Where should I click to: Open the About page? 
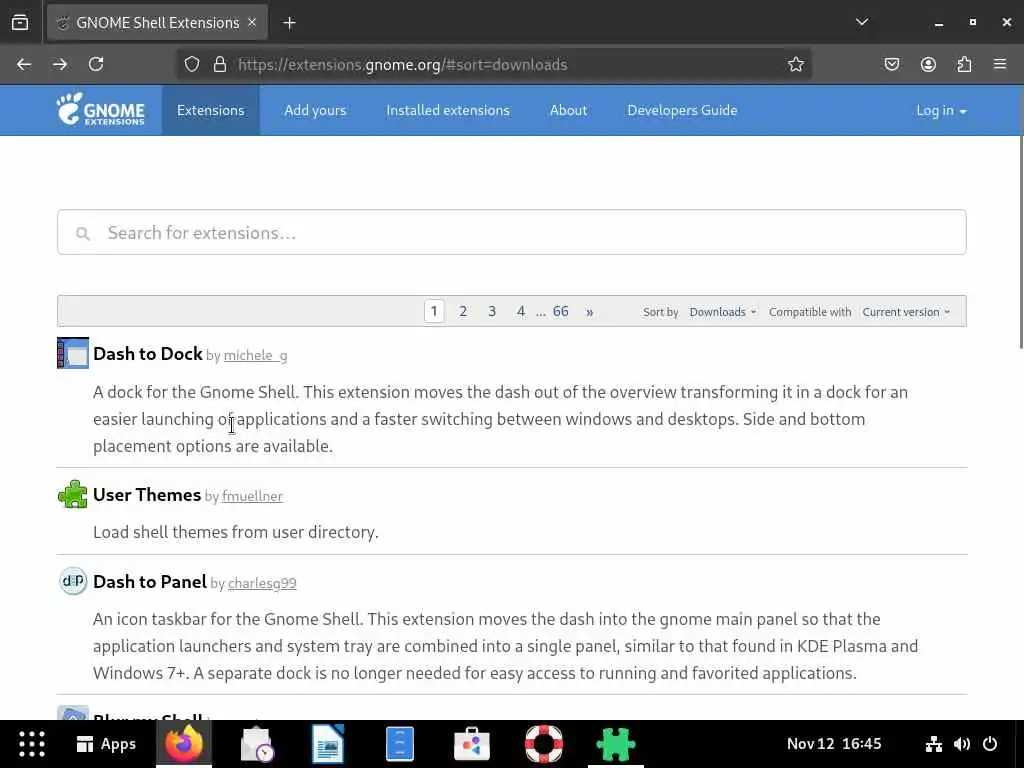point(568,110)
